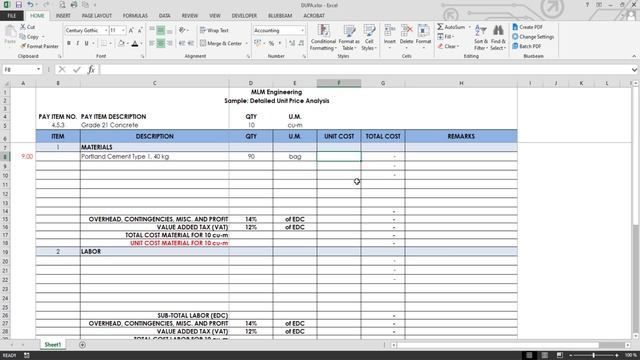Toggle italic formatting
Viewport: 640px width, 360px height.
[78, 43]
